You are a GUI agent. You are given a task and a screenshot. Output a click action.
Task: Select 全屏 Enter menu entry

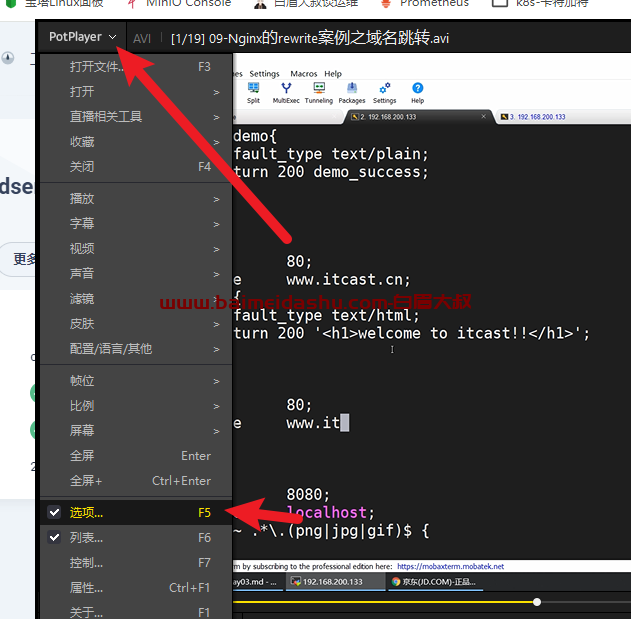click(136, 456)
